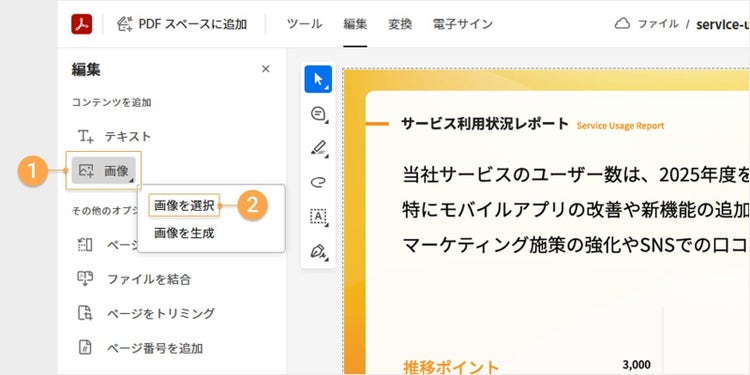Click the サービス利用状況レポート heading
This screenshot has height=375, width=750.
click(x=485, y=124)
